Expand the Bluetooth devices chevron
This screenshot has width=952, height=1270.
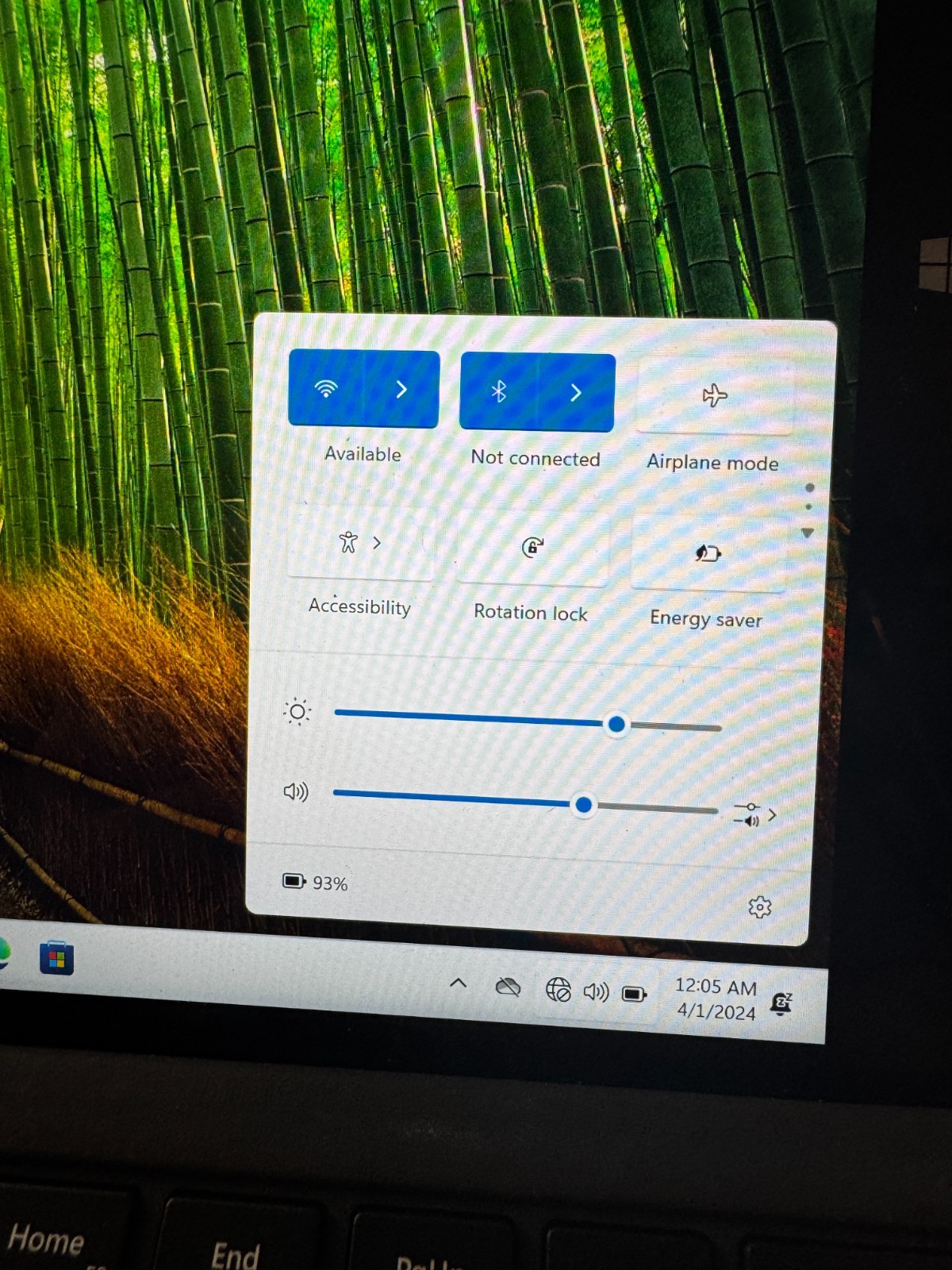point(577,393)
